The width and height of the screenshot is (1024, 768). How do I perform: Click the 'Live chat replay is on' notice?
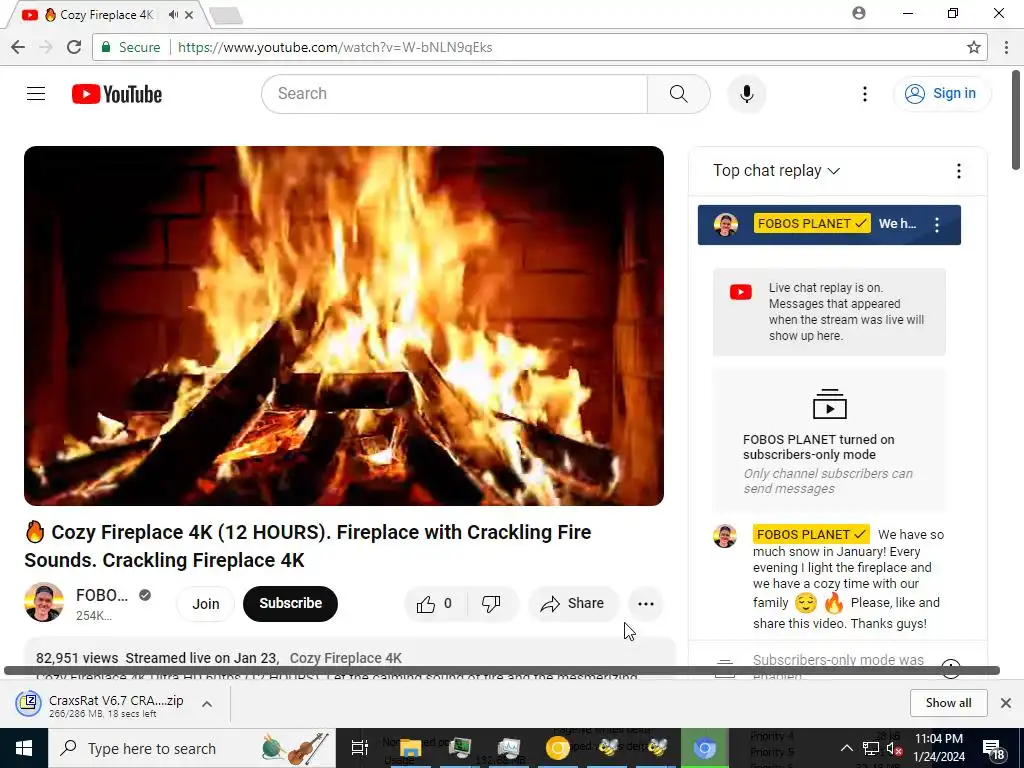829,312
